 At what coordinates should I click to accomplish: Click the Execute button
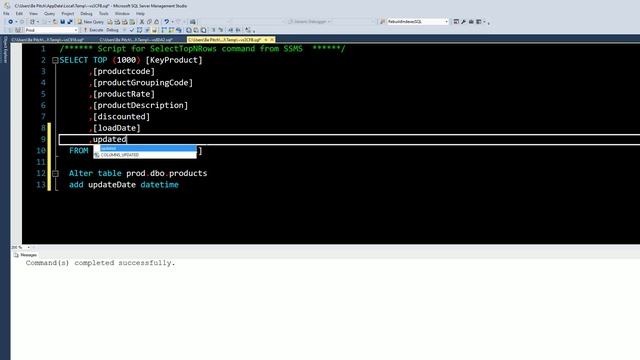(93, 30)
